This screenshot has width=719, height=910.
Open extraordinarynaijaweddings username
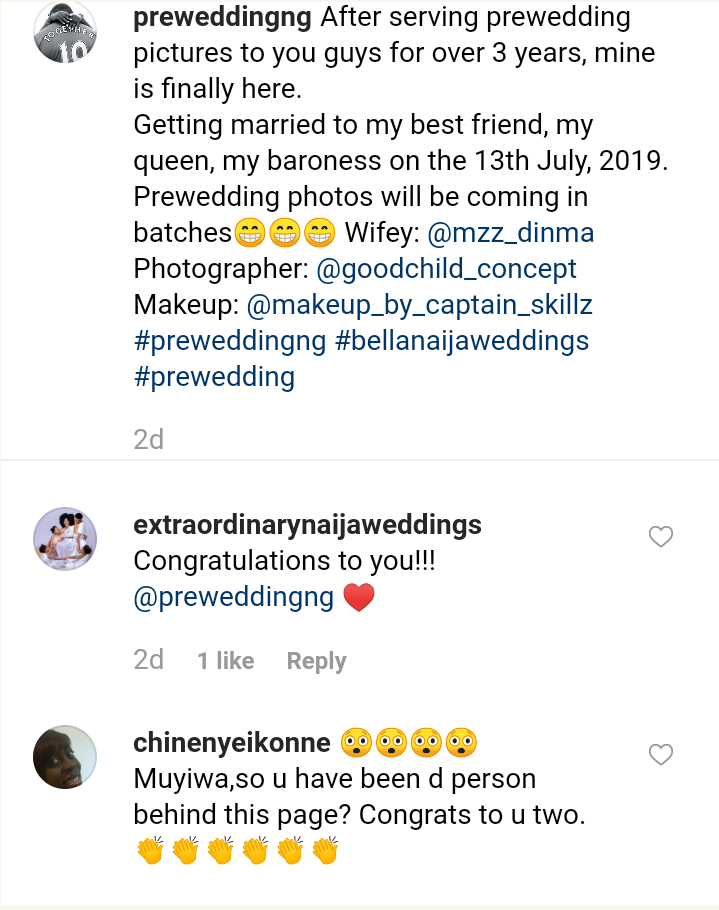(307, 524)
